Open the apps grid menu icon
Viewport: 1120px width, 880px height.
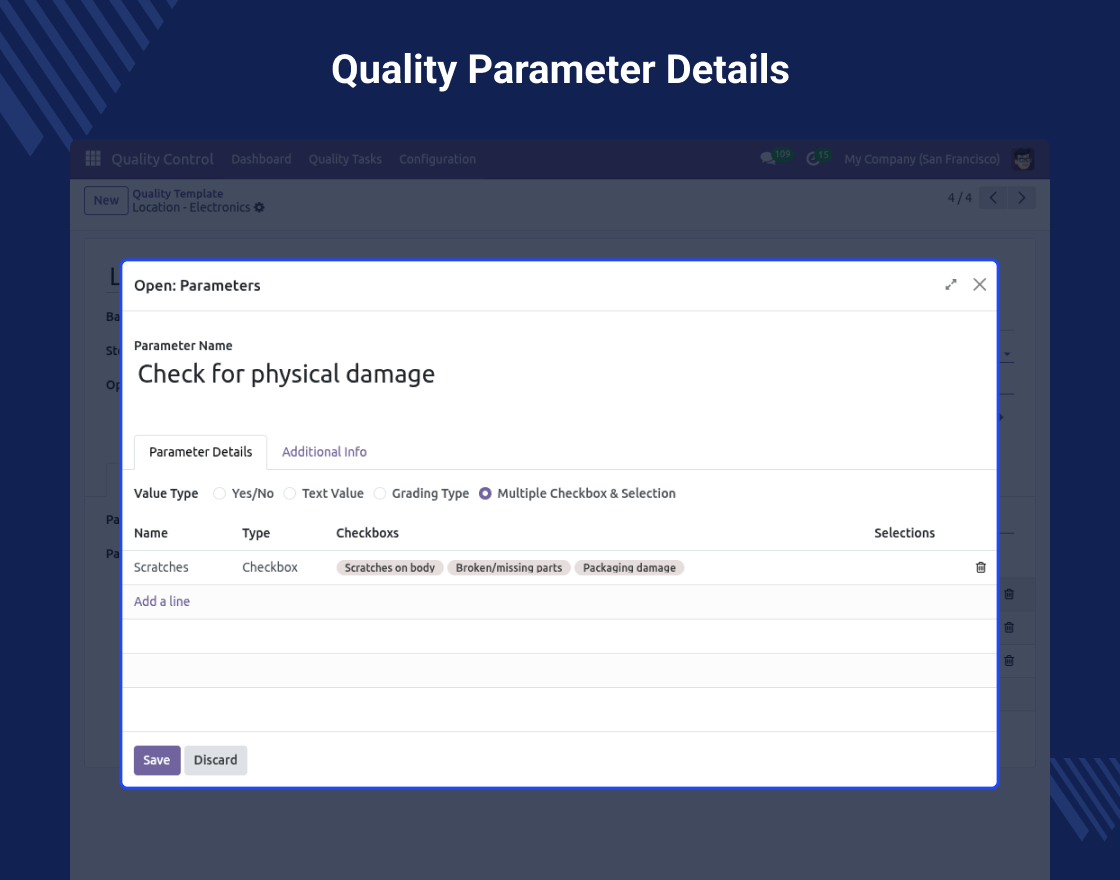coord(93,159)
